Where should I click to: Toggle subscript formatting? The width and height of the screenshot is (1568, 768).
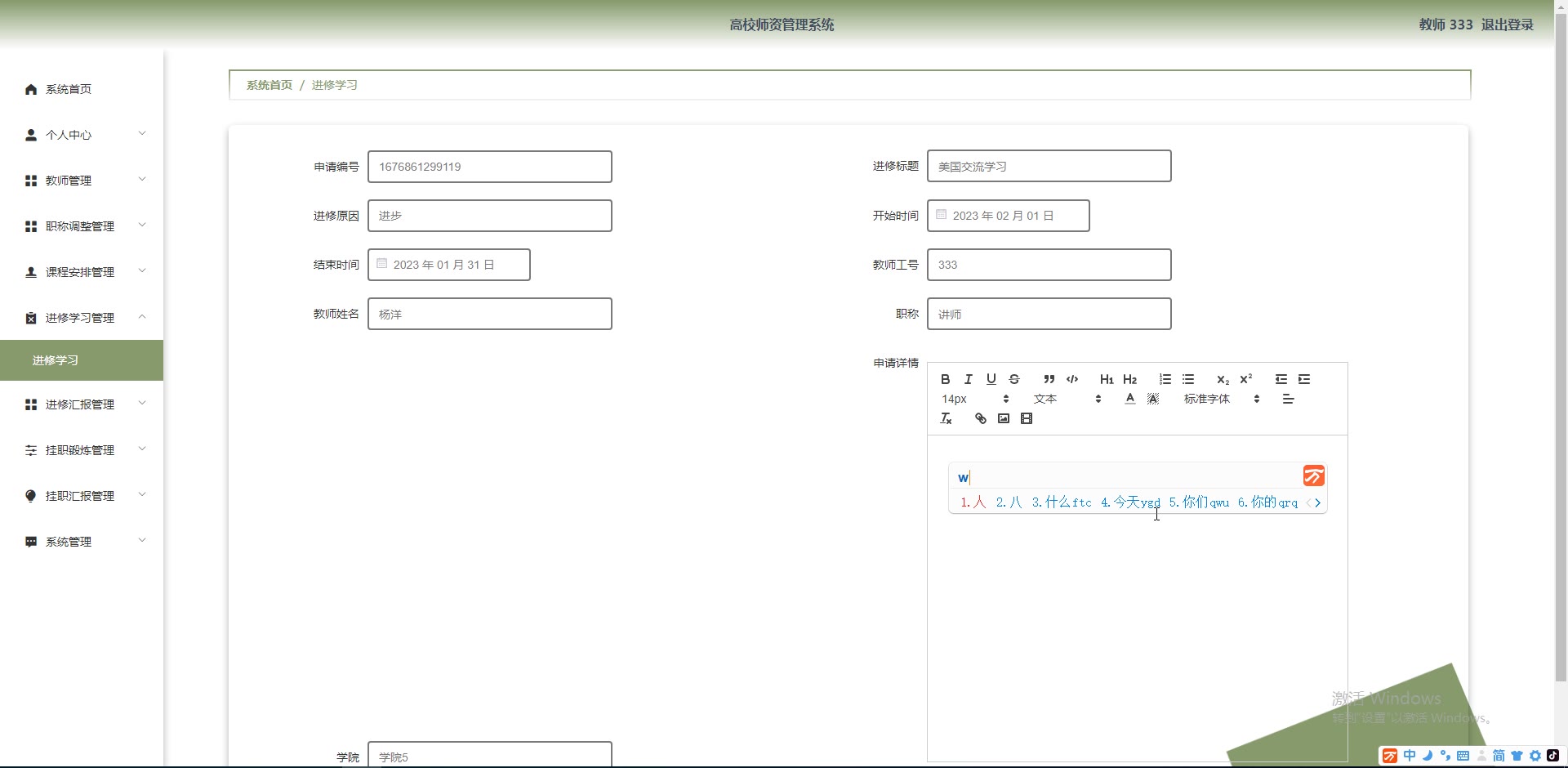1223,379
